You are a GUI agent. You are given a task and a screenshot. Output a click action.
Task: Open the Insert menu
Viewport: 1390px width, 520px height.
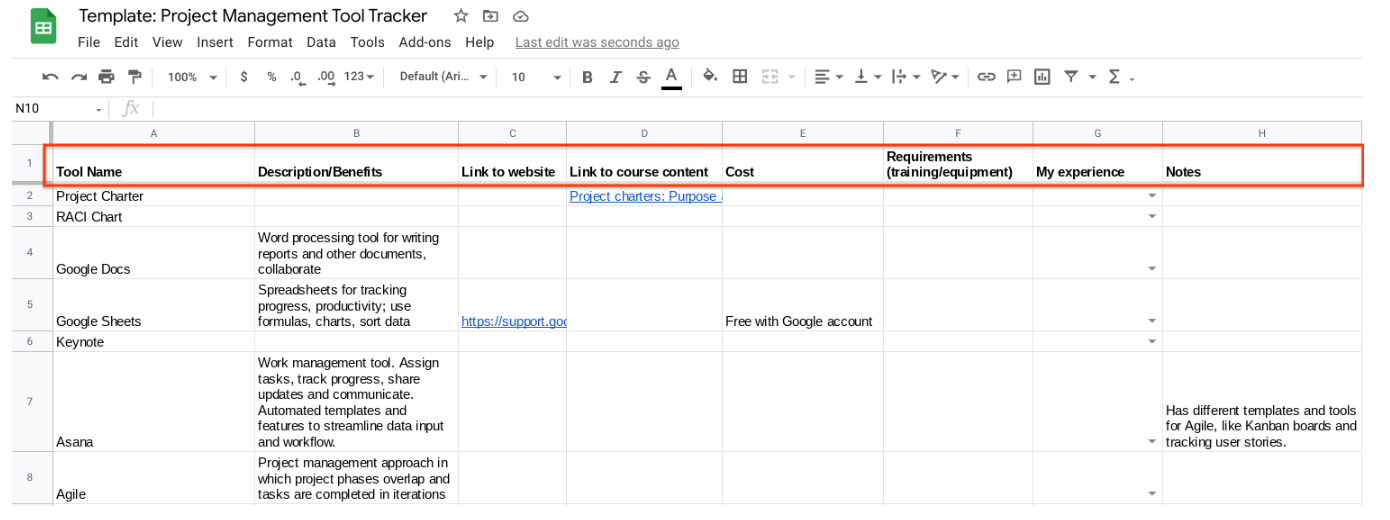215,42
